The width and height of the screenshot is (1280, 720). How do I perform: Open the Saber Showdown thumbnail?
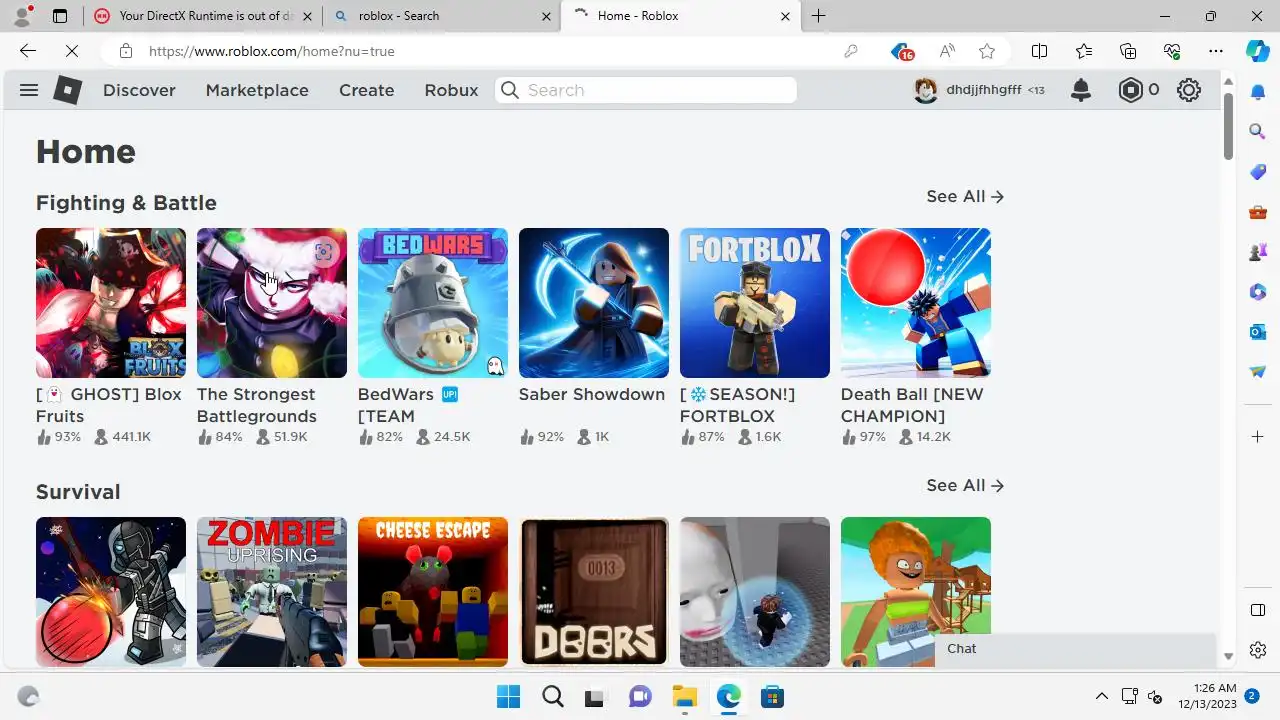(594, 303)
